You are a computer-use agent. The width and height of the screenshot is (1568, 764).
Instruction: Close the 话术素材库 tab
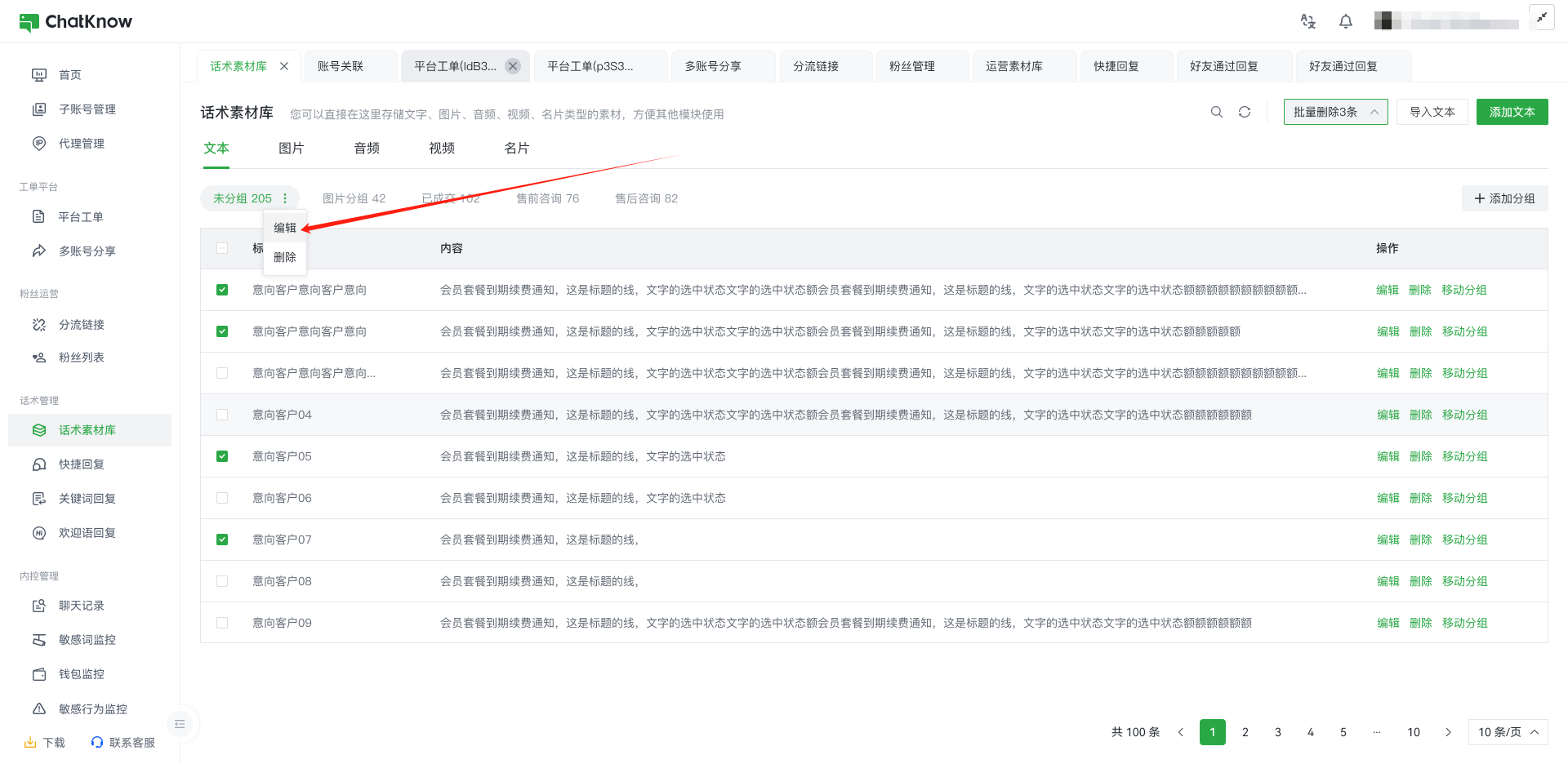[284, 66]
